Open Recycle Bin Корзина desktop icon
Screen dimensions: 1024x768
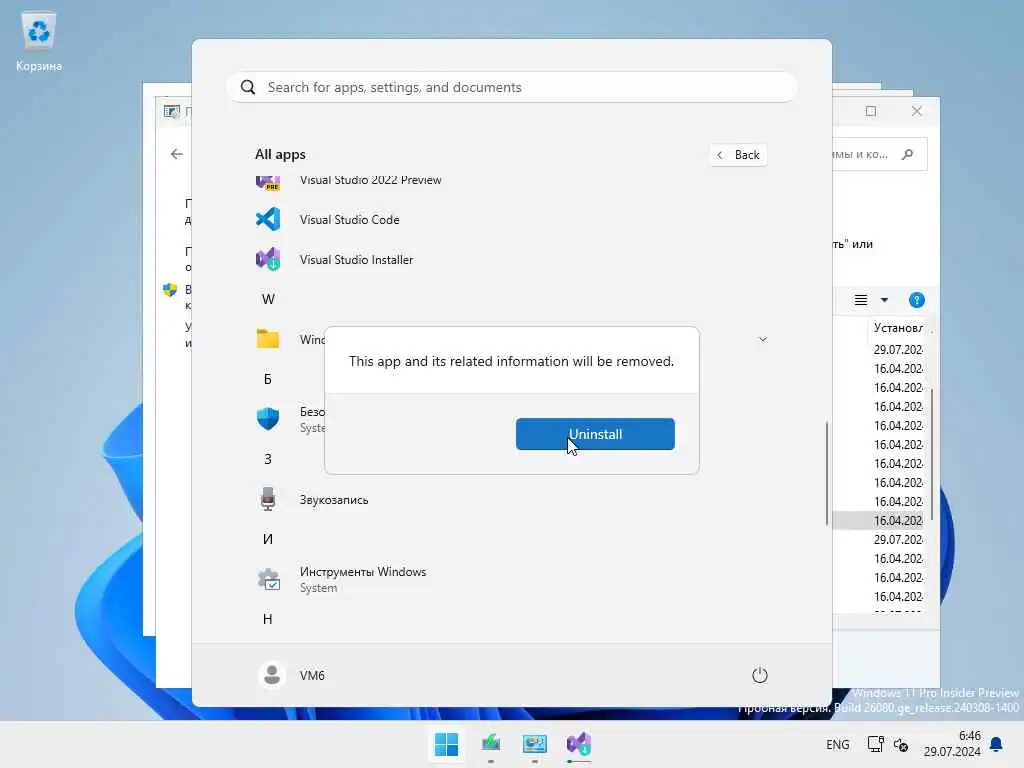click(x=39, y=40)
